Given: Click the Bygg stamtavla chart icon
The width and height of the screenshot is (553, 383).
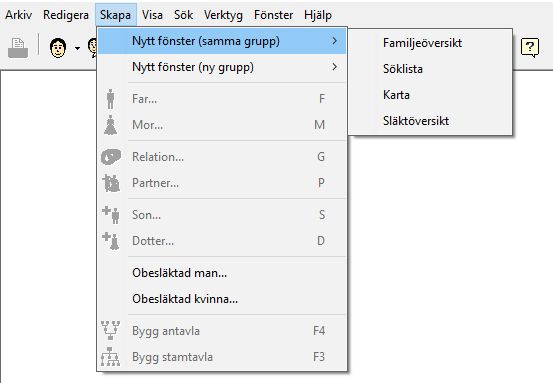Looking at the screenshot, I should pos(110,357).
